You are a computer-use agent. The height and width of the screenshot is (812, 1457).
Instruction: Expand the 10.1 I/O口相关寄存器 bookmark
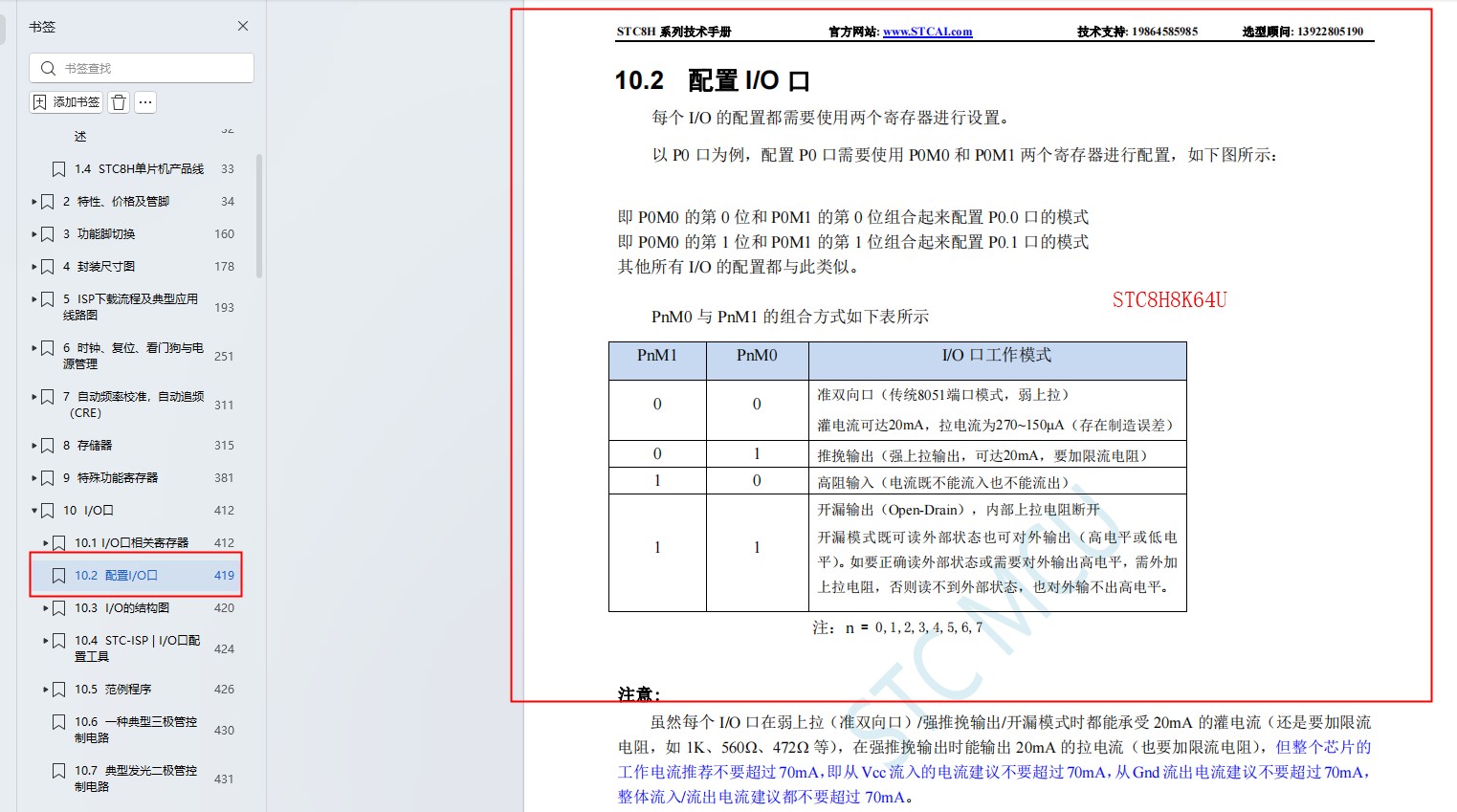(x=46, y=543)
